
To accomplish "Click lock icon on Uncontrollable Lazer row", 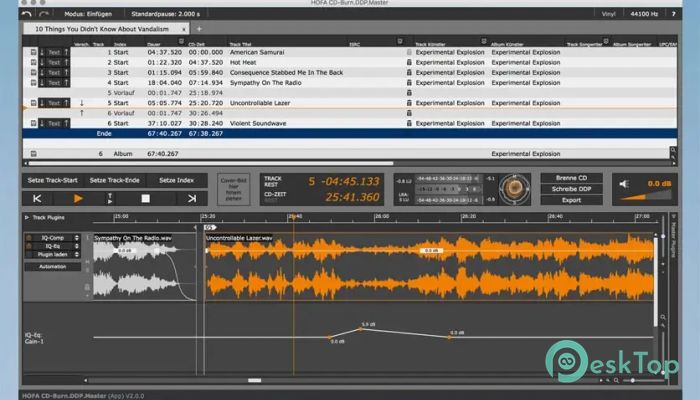I will (409, 103).
